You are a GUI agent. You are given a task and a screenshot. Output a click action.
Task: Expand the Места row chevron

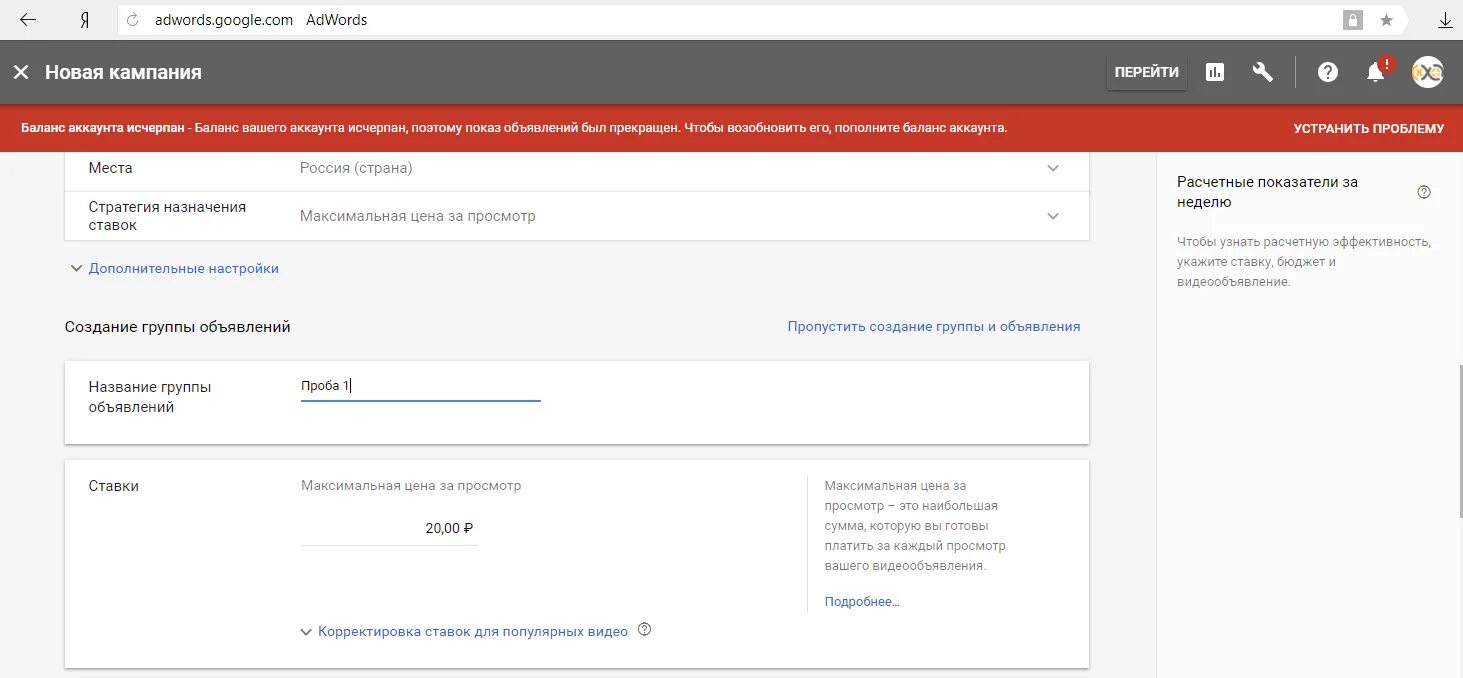pyautogui.click(x=1053, y=168)
